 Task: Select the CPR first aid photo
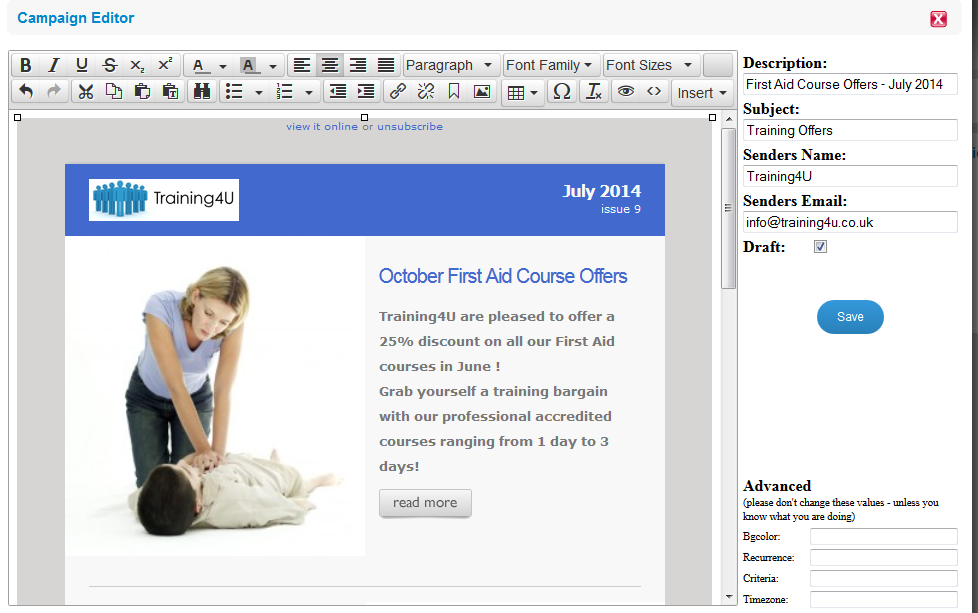(215, 396)
